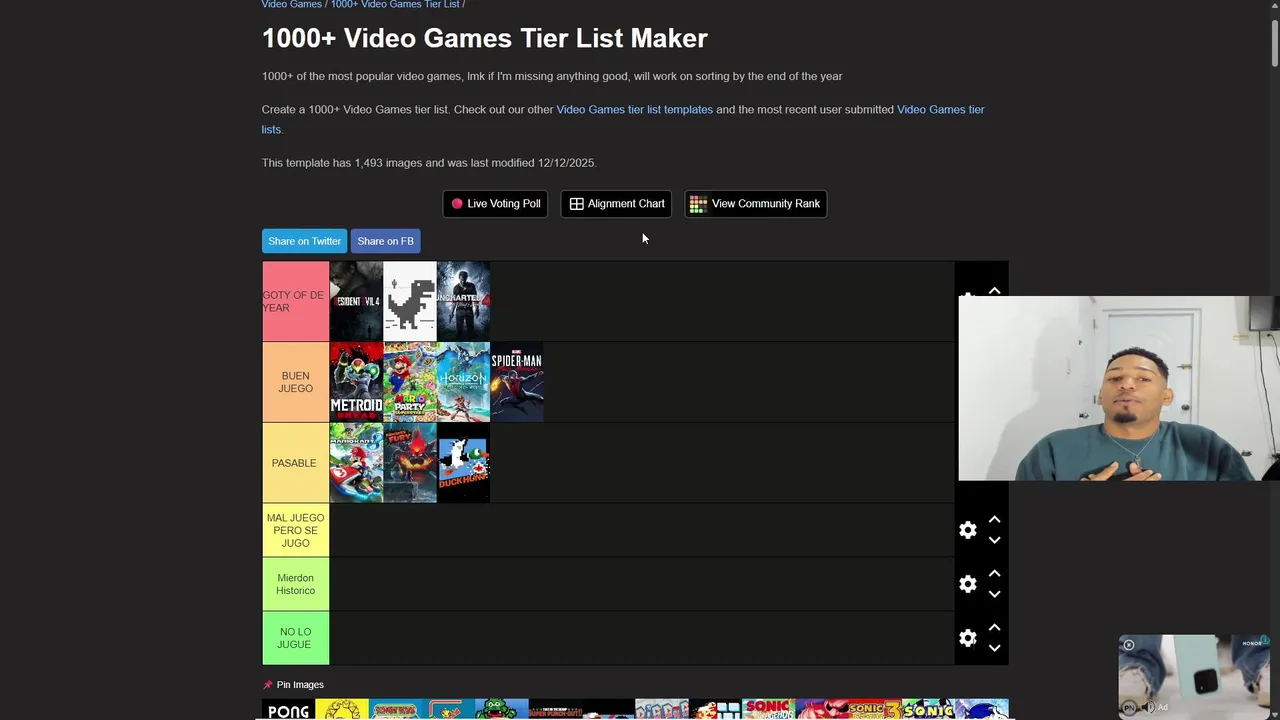The width and height of the screenshot is (1280, 720).
Task: Move Mierdon Historico row down
Action: tap(994, 594)
